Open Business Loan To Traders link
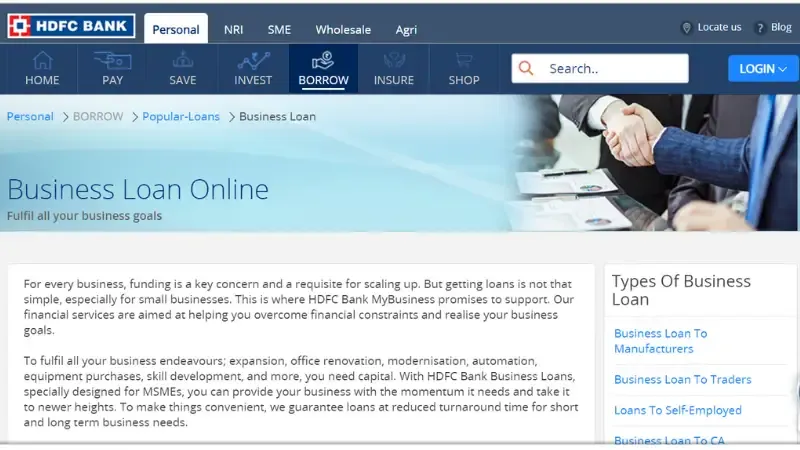 point(683,380)
